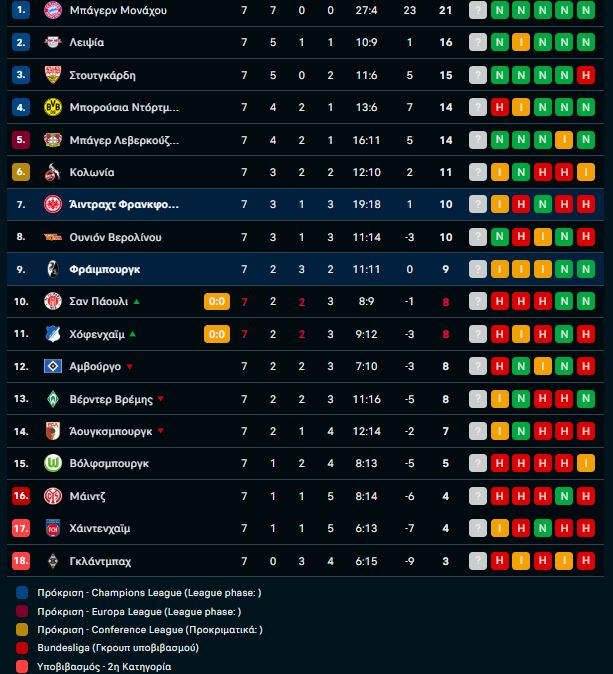613x674 pixels.
Task: Select the Φράιμπουργκ team name
Action: pyautogui.click(x=105, y=269)
